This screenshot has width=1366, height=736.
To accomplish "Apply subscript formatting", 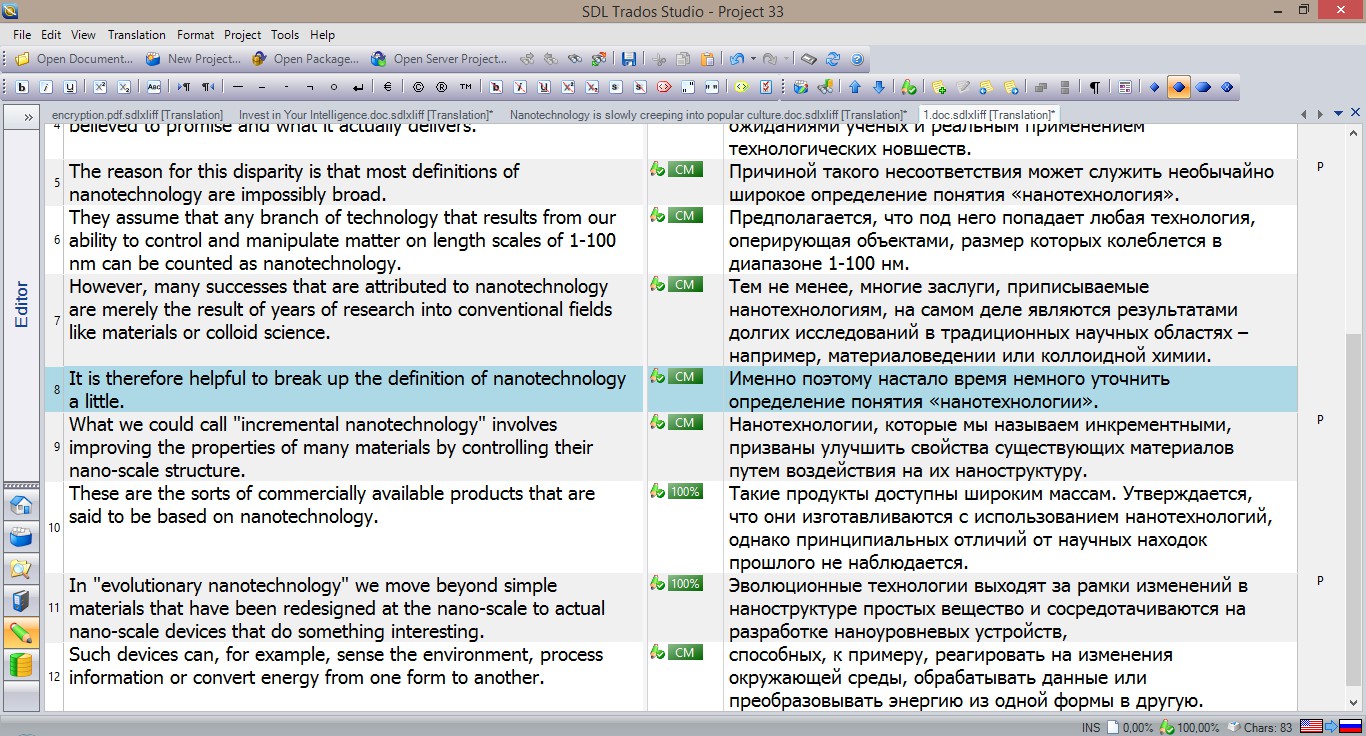I will [x=124, y=87].
